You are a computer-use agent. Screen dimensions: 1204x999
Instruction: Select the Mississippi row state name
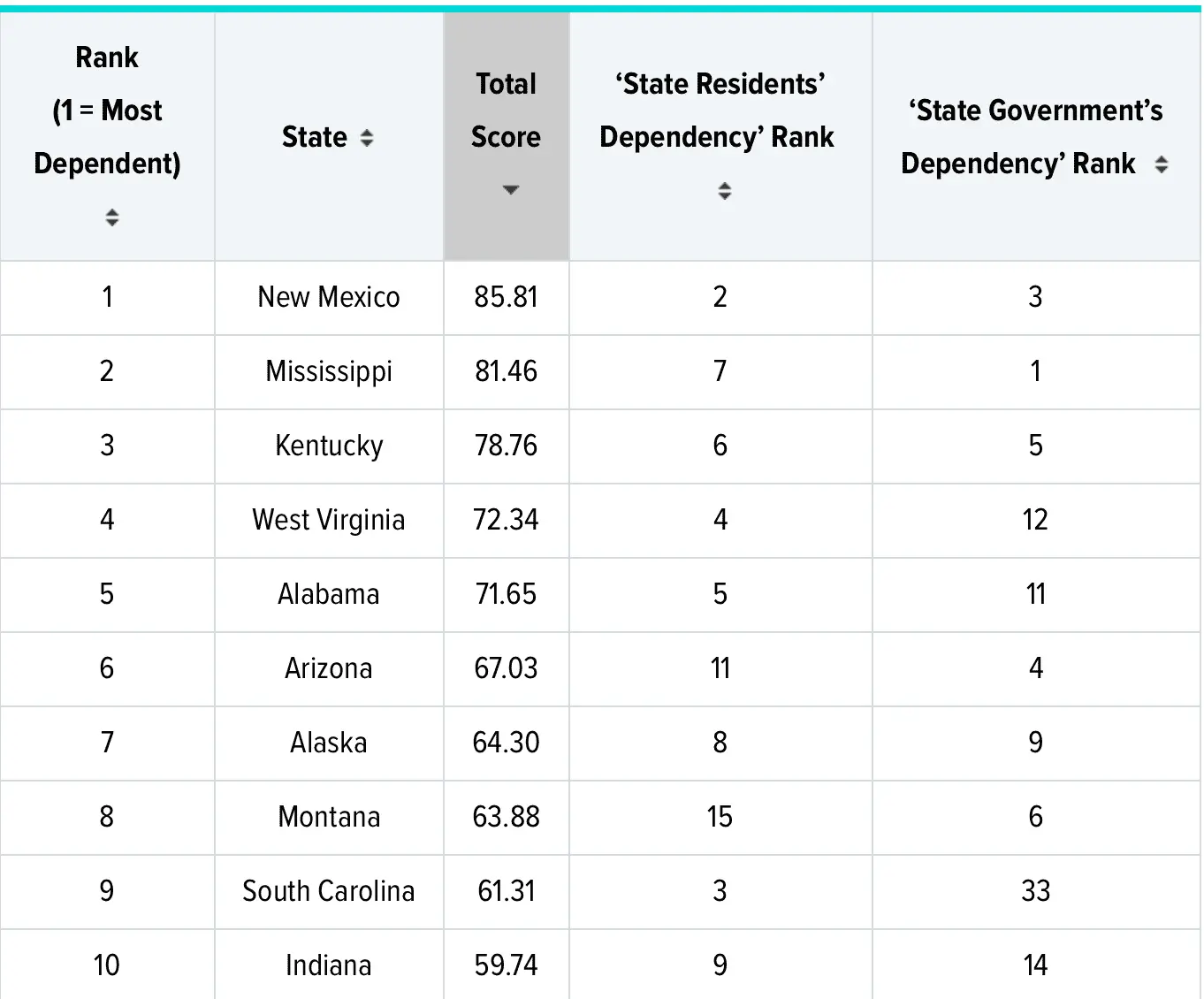pos(328,371)
